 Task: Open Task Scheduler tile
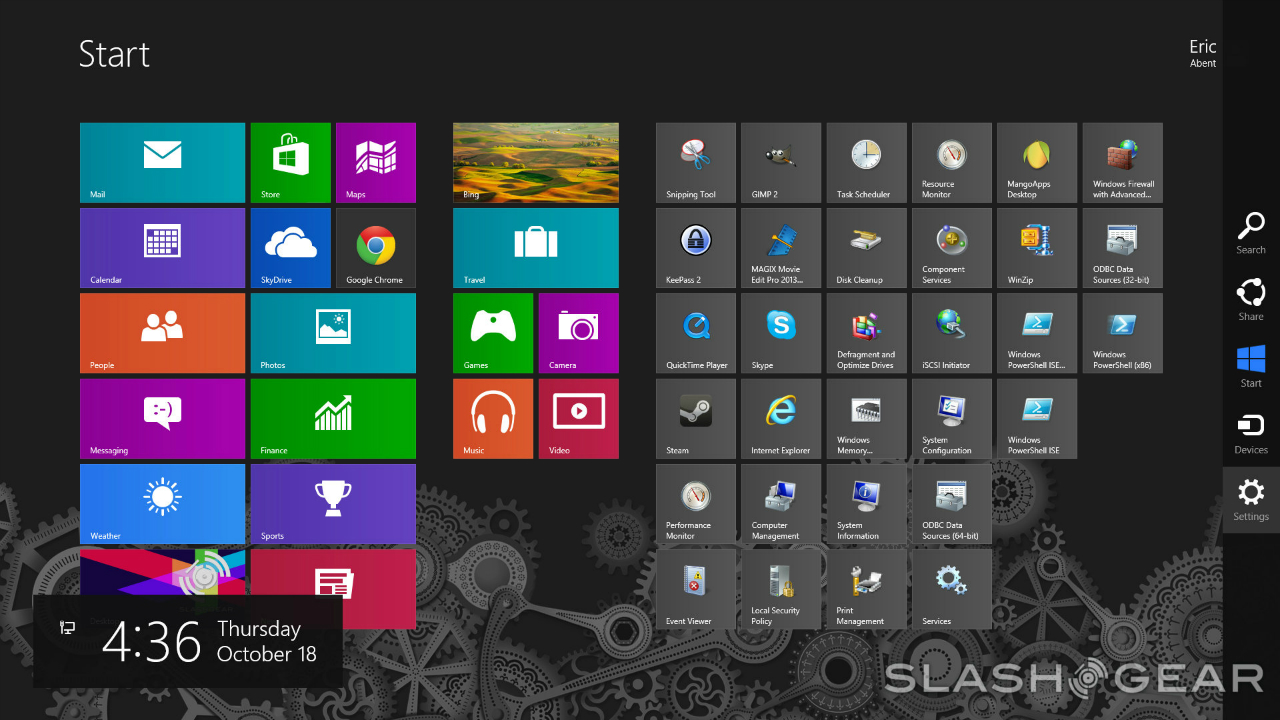pyautogui.click(x=866, y=162)
